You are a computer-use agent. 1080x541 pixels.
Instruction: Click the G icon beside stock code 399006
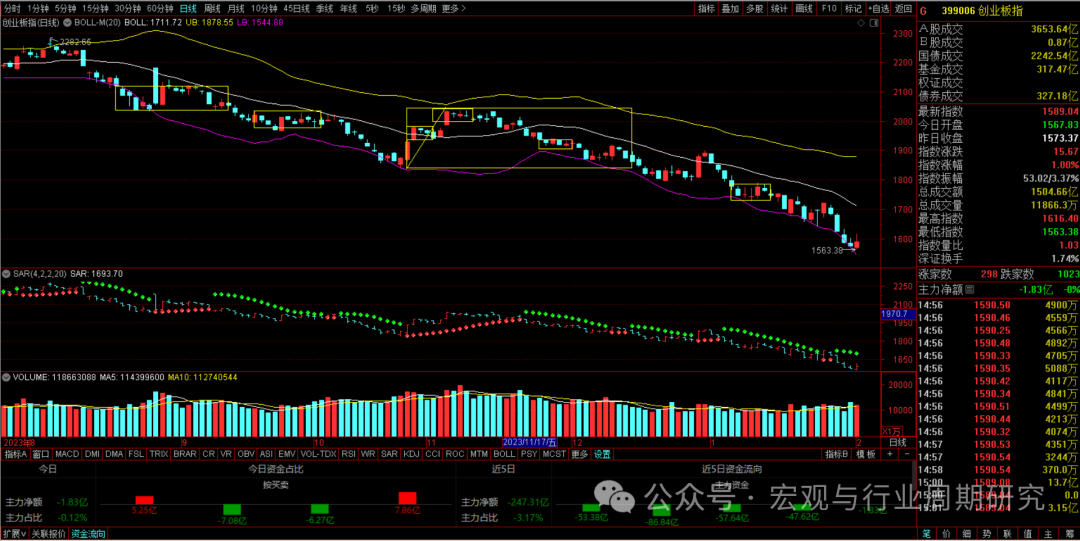click(x=923, y=8)
